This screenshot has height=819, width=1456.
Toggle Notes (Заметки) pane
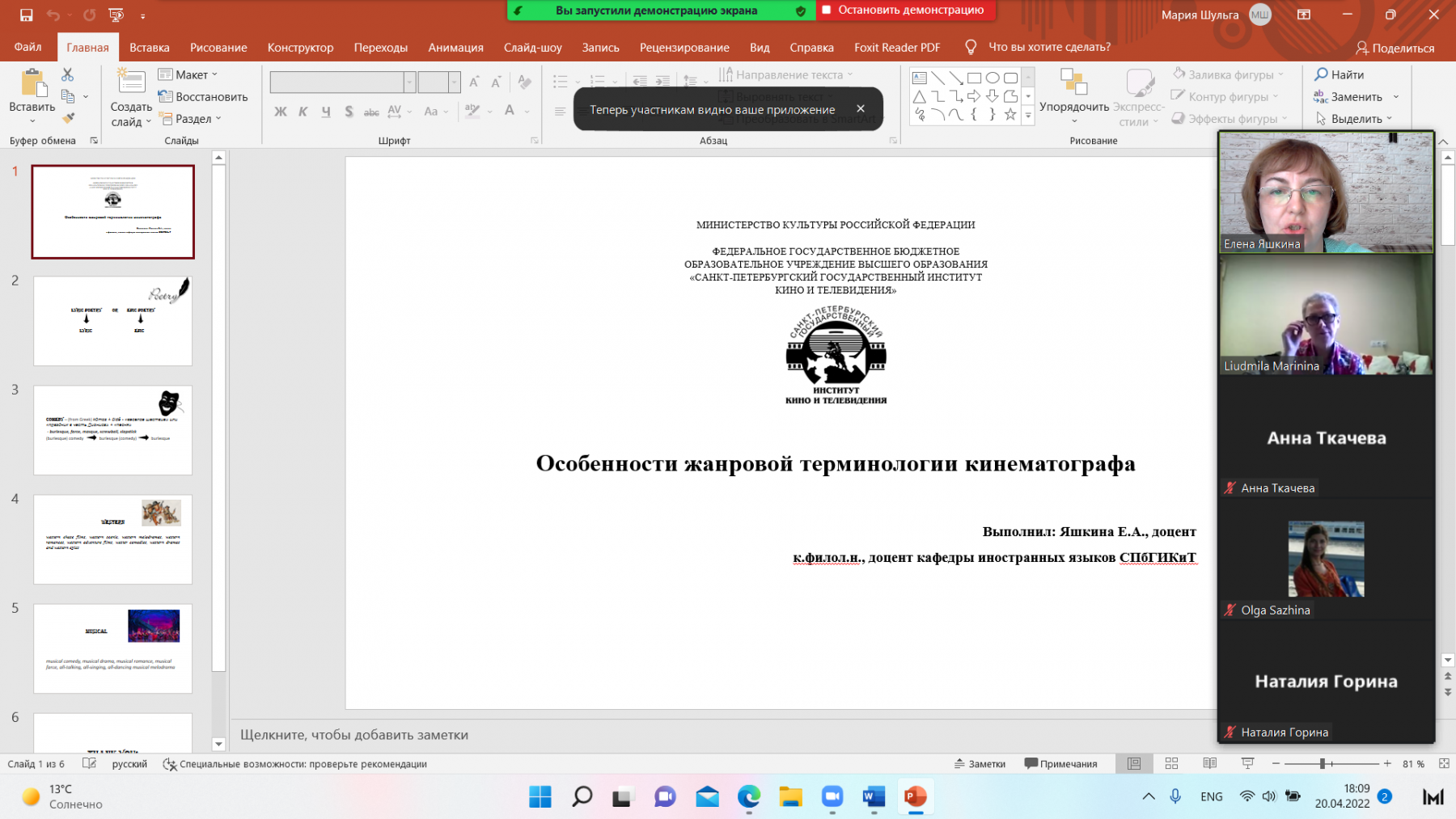(x=980, y=763)
